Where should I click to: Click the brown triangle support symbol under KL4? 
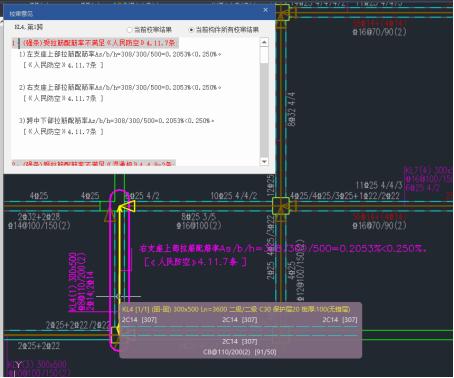(110, 215)
